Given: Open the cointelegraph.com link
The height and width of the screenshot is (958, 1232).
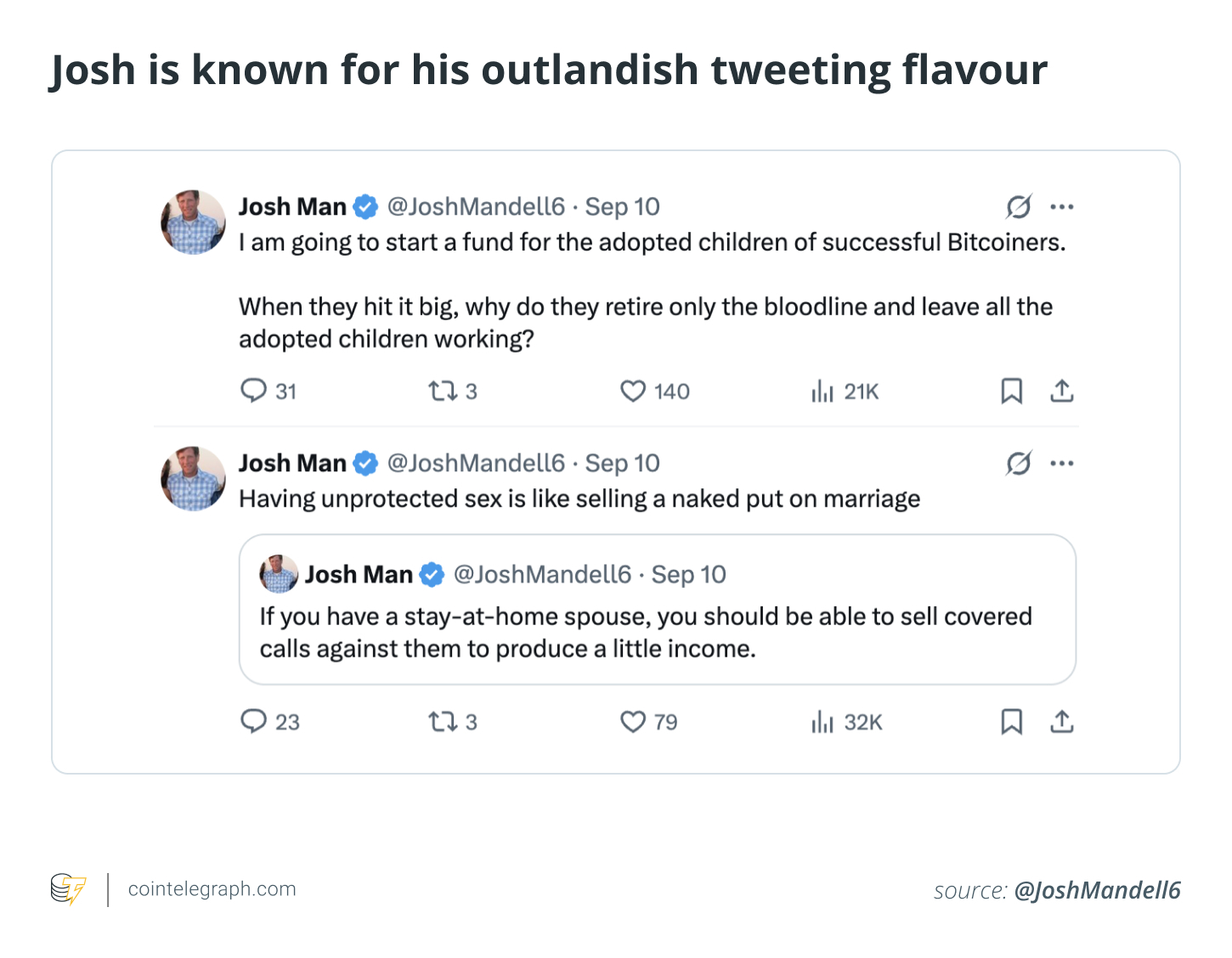Looking at the screenshot, I should pos(211,889).
